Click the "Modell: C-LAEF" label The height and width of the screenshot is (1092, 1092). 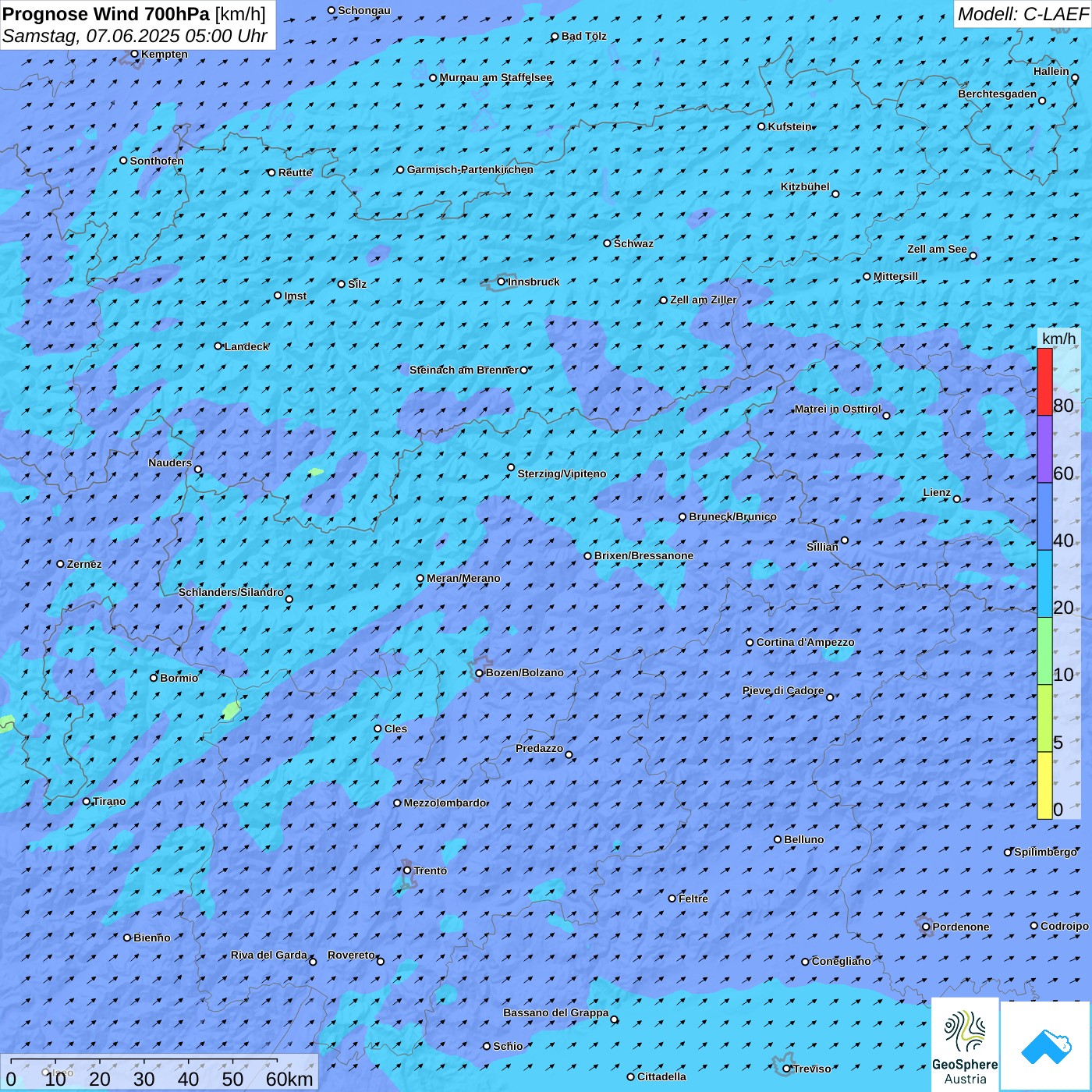[x=1023, y=14]
